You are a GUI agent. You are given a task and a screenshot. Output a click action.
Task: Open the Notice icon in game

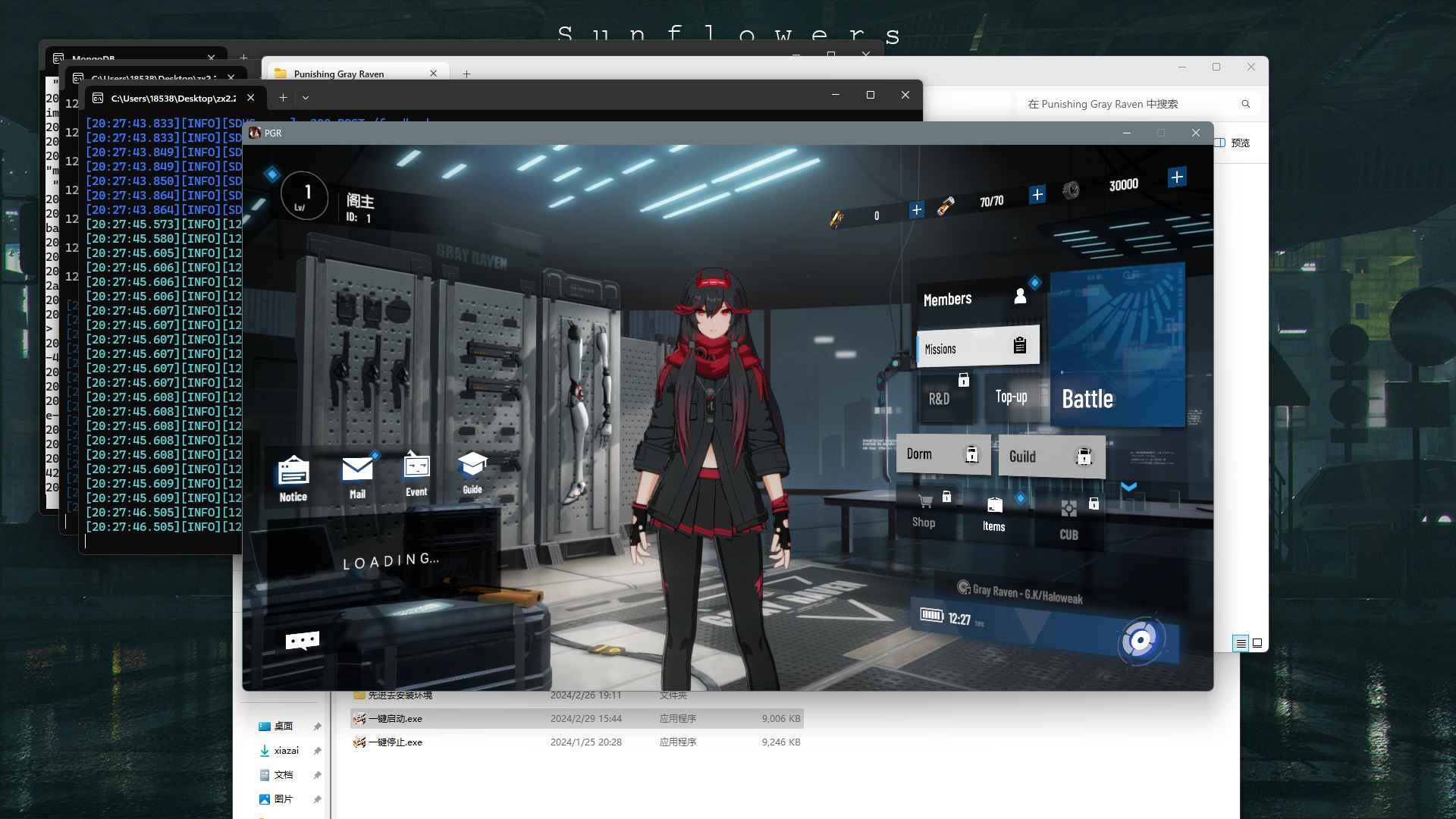293,477
